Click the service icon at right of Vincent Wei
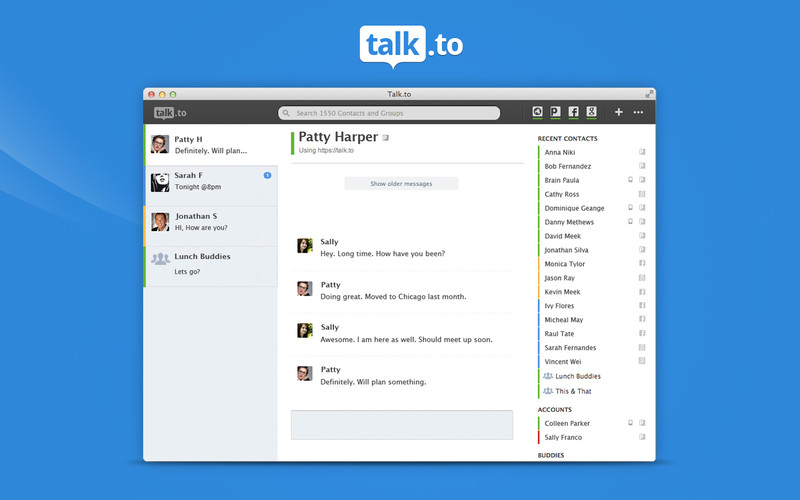 [x=642, y=361]
